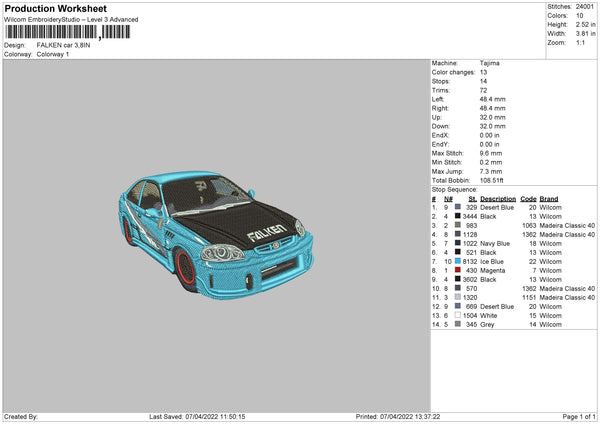Click the Navy Blue color swatch
600x424 pixels.
(x=458, y=243)
